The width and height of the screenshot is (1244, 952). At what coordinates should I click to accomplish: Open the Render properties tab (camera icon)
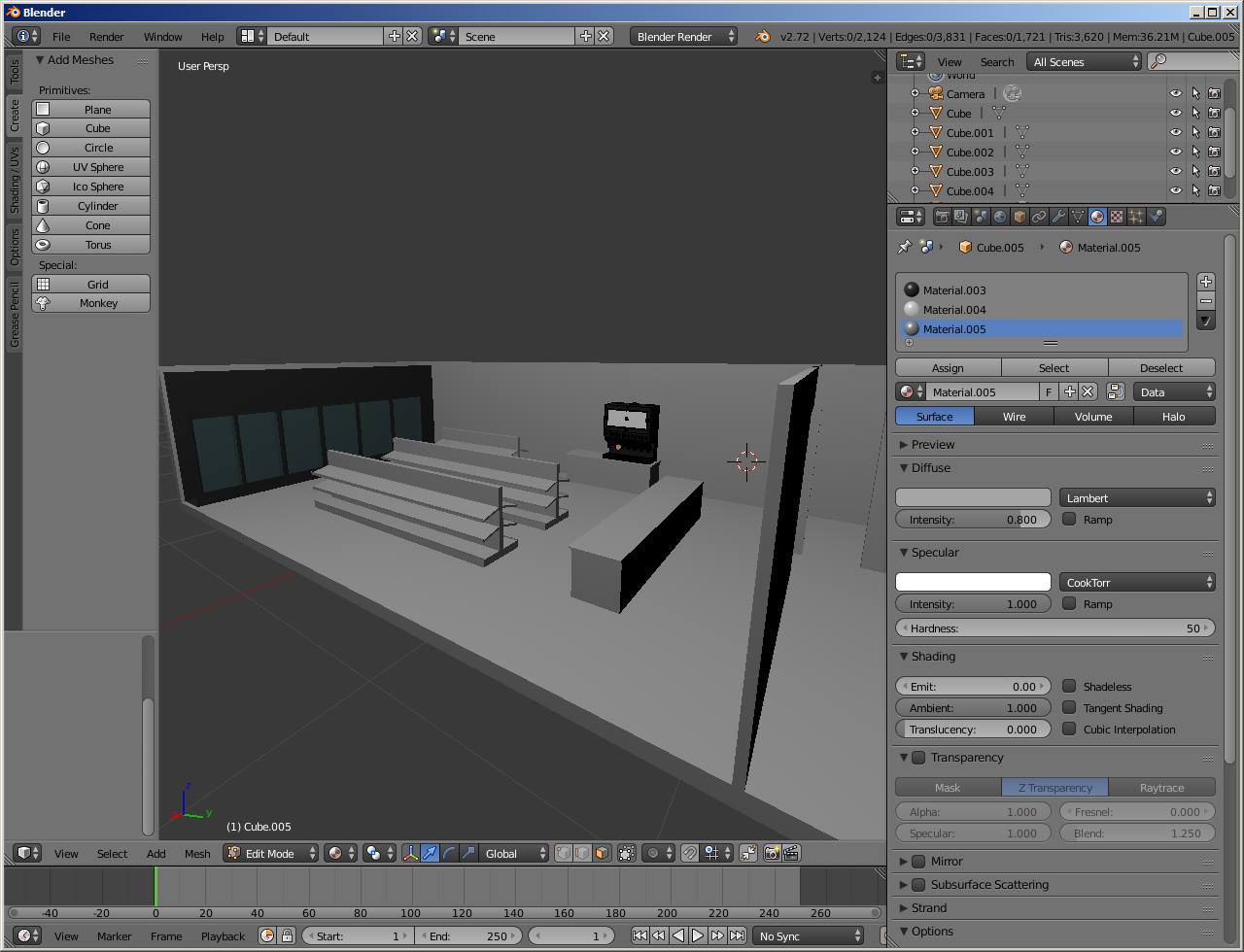942,217
